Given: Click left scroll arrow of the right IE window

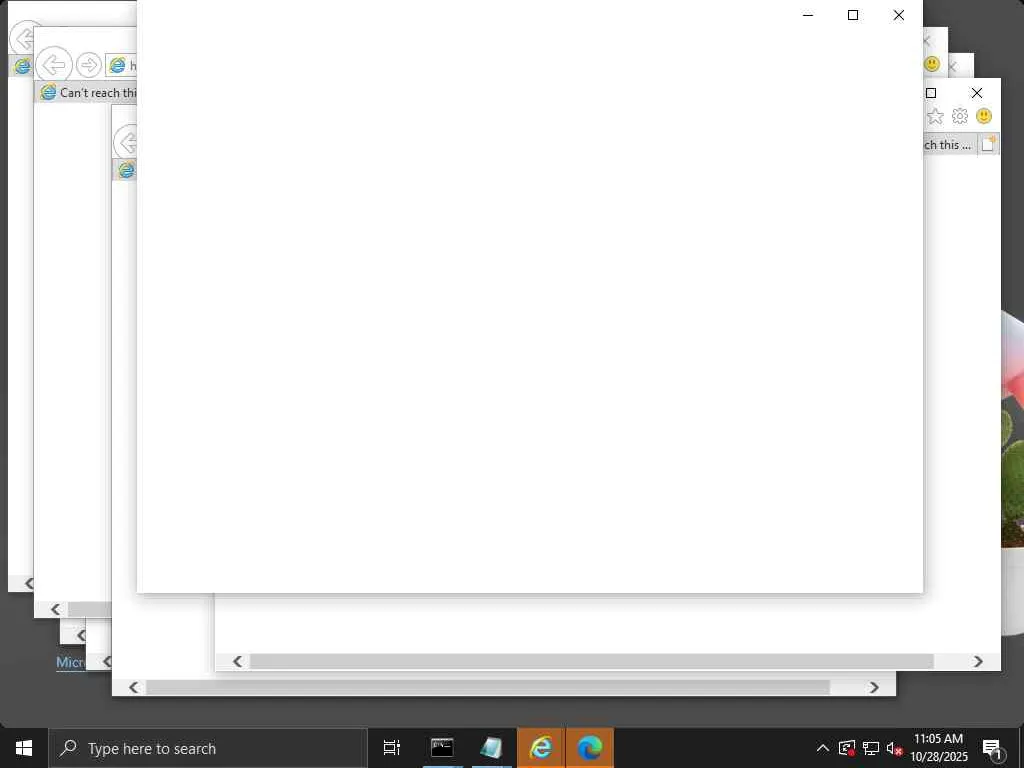Looking at the screenshot, I should [x=238, y=661].
